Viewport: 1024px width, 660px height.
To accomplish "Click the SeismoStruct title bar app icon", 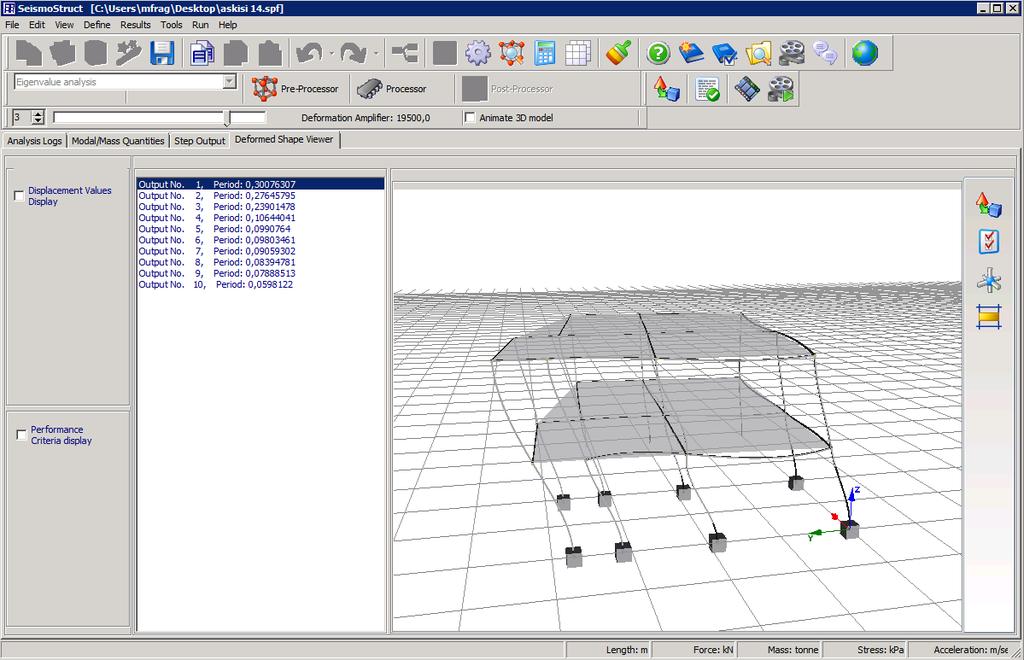I will click(x=8, y=8).
